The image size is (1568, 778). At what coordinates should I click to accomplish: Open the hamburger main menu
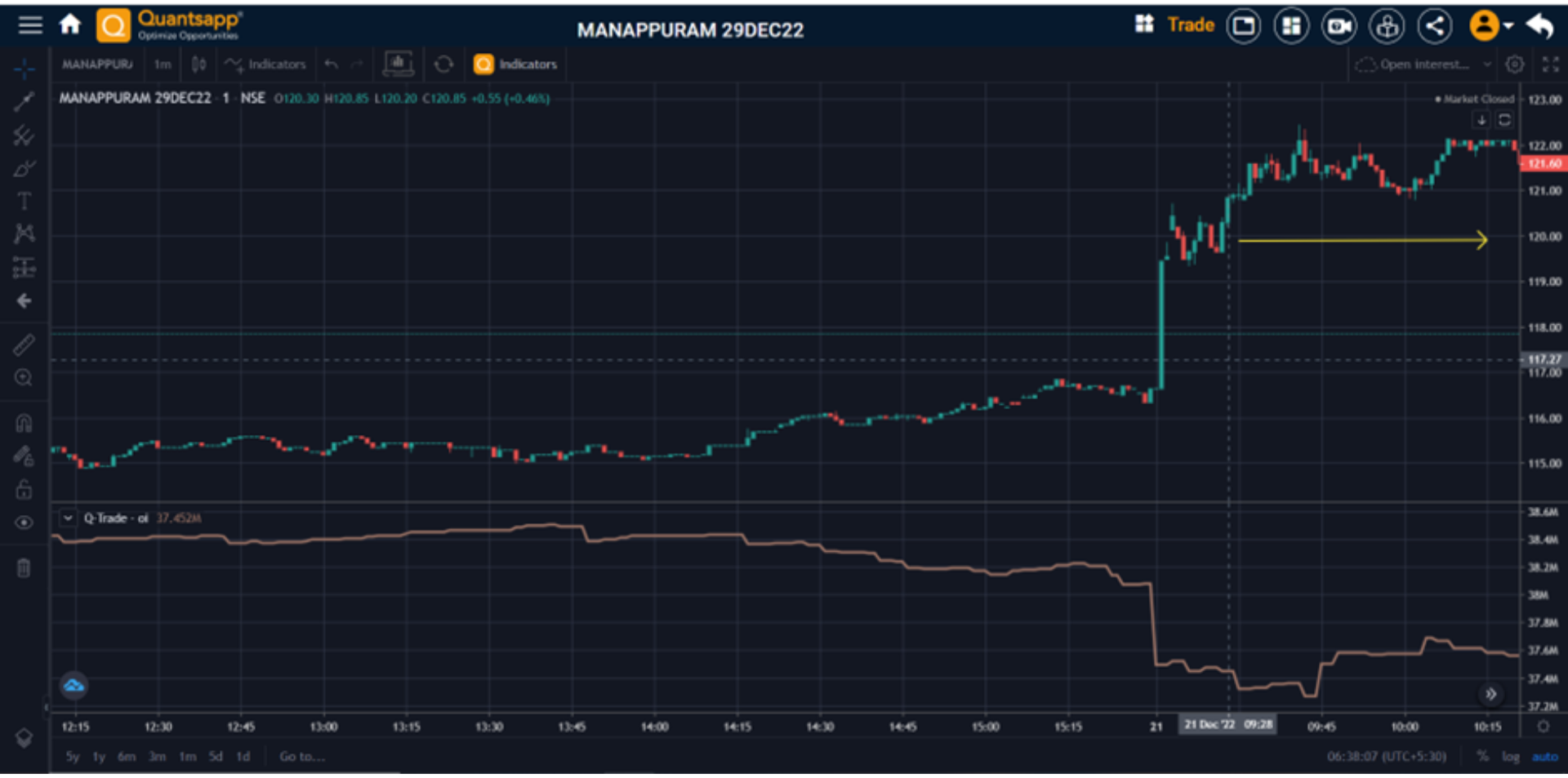click(30, 25)
